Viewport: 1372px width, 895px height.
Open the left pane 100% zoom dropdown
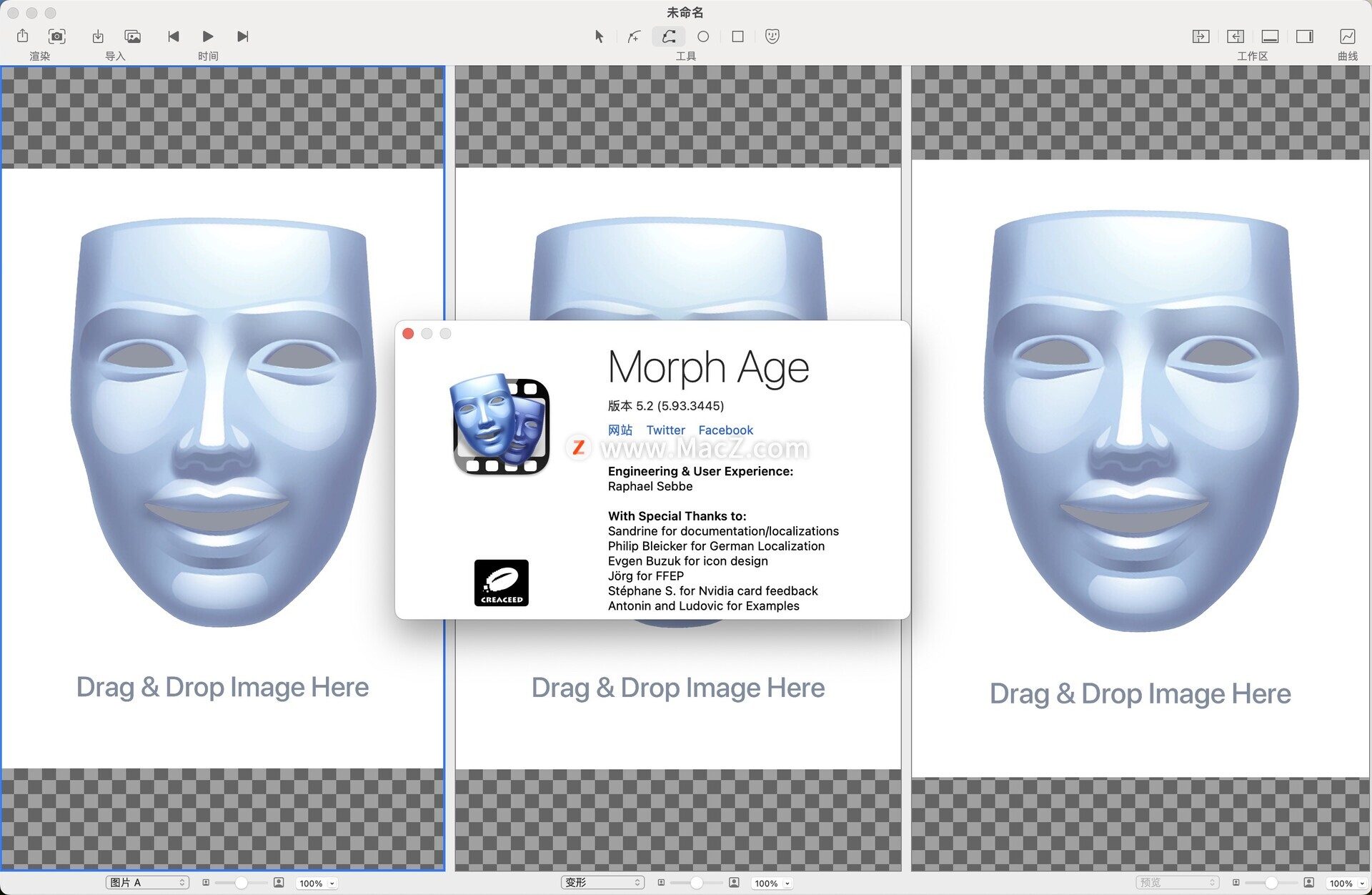coord(317,884)
